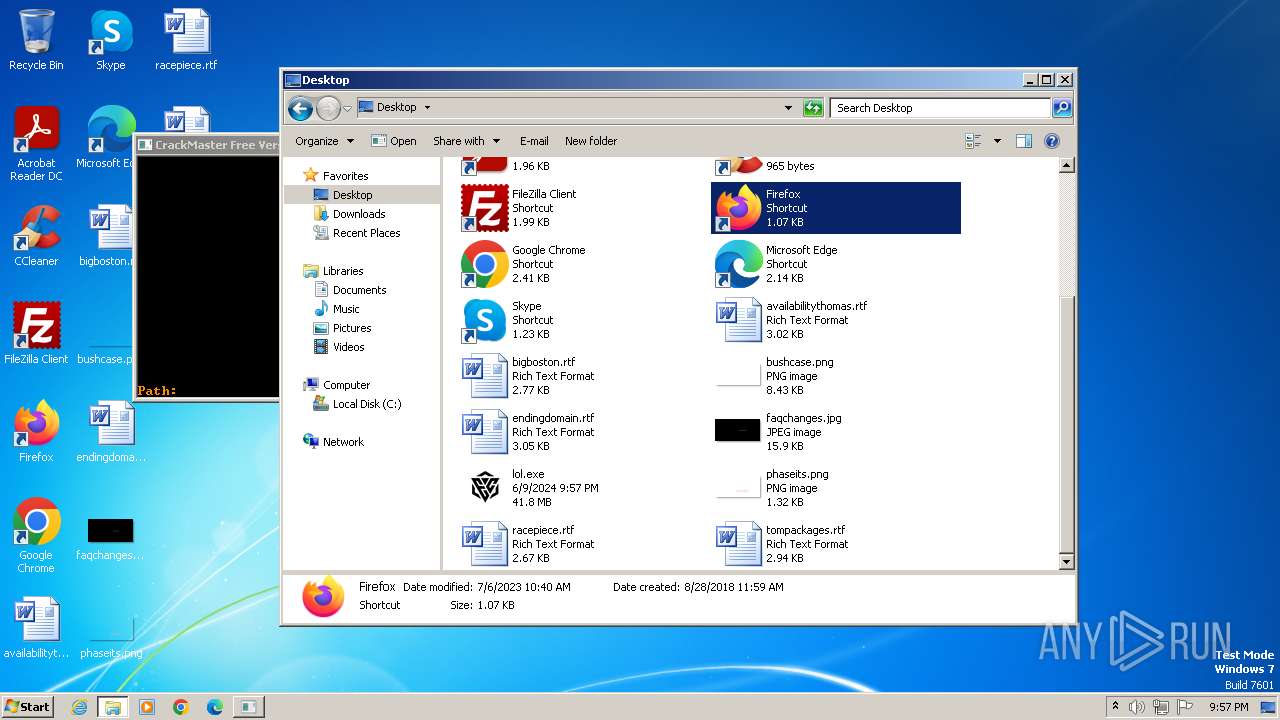Refresh the Desktop folder view

(x=813, y=108)
